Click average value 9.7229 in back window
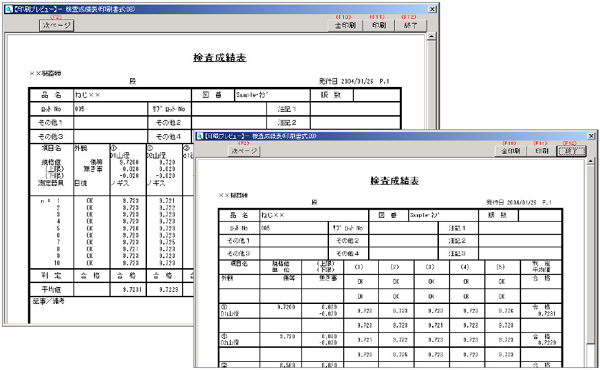 click(x=169, y=290)
